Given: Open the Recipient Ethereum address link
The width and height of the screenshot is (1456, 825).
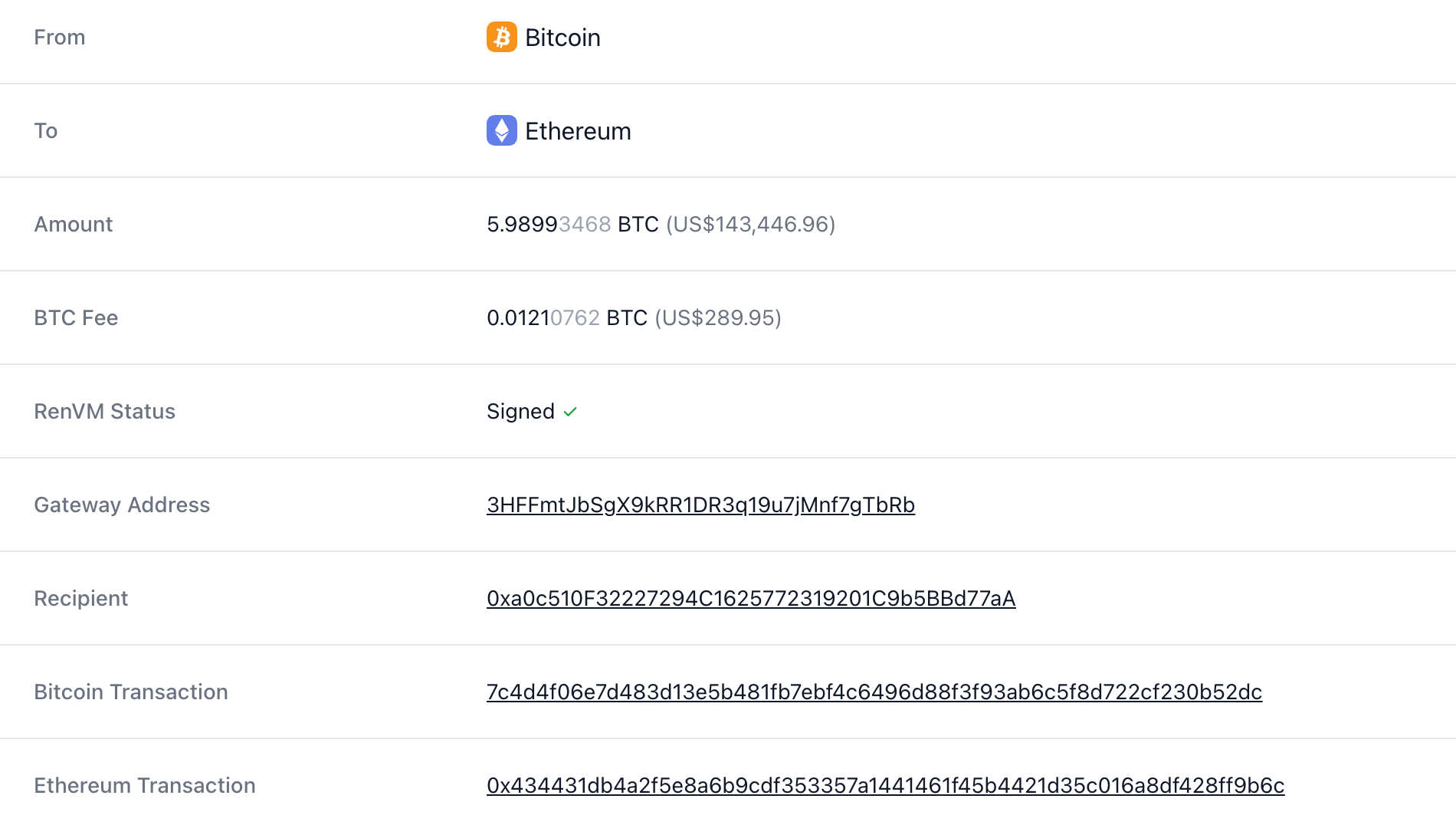Looking at the screenshot, I should (751, 598).
